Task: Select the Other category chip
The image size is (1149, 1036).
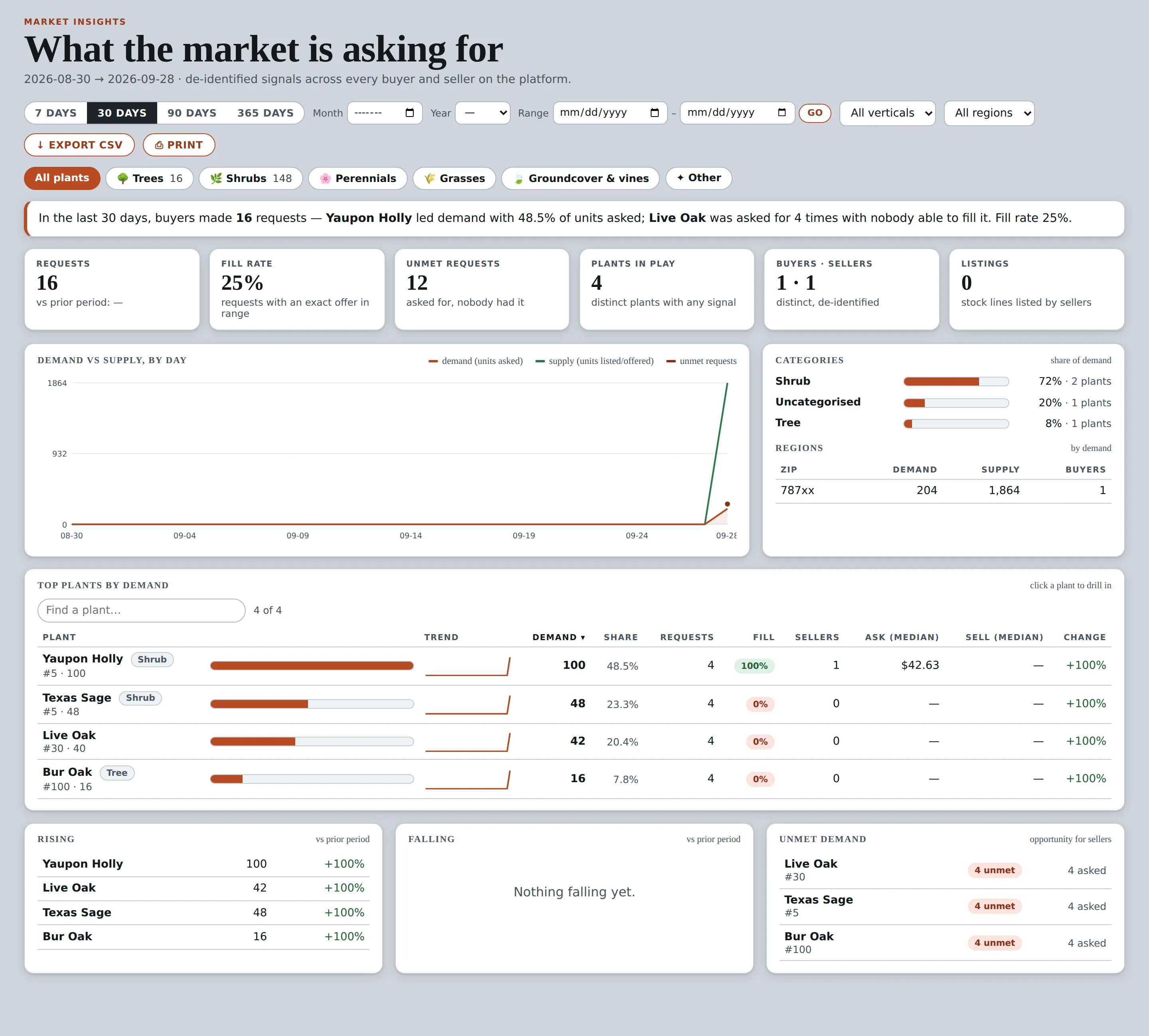Action: click(699, 178)
